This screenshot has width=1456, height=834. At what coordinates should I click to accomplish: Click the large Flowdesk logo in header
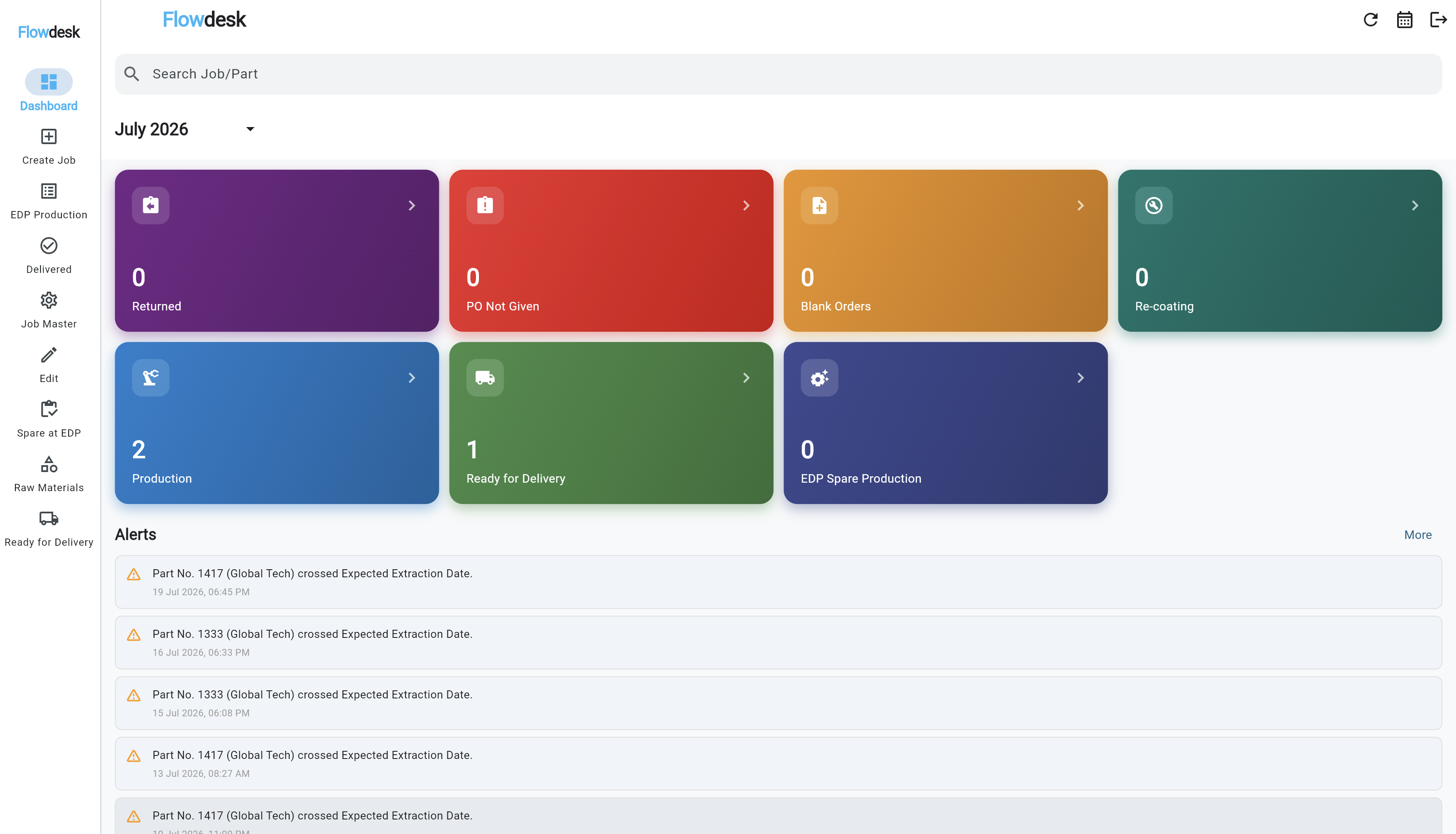tap(204, 20)
